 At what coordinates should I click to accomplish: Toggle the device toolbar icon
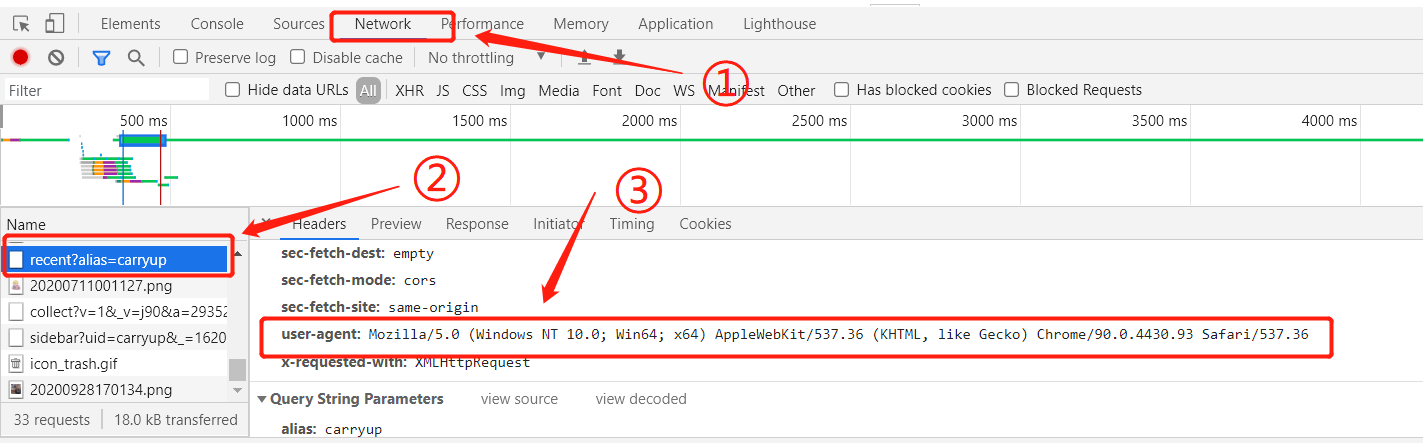click(x=54, y=24)
